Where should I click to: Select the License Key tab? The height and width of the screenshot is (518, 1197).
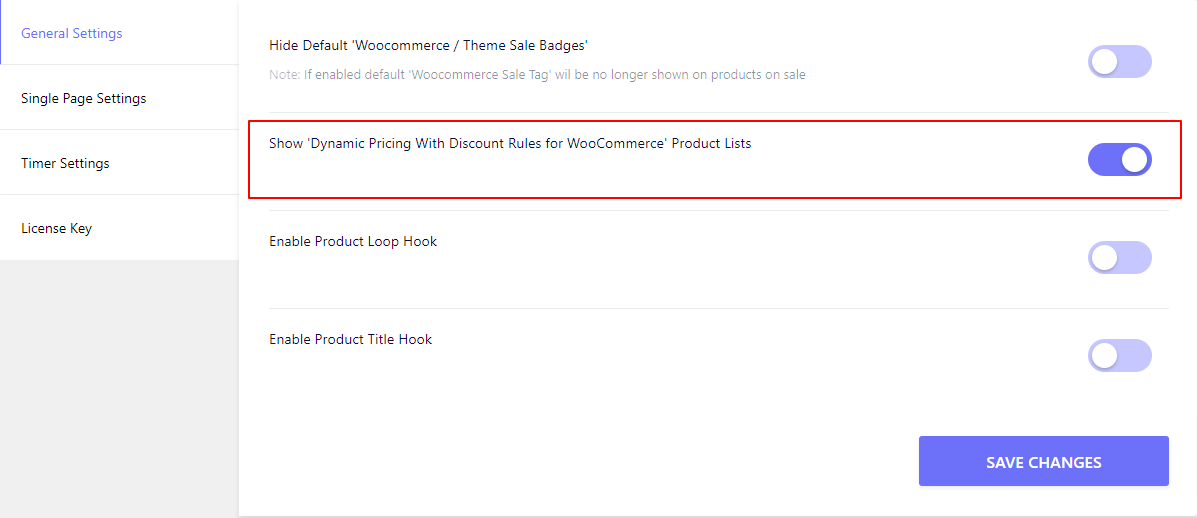coord(119,228)
